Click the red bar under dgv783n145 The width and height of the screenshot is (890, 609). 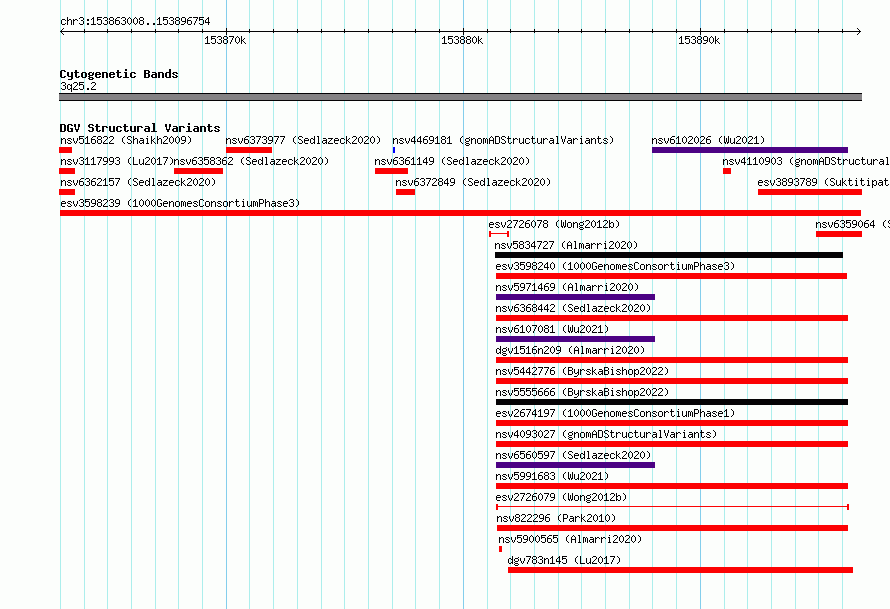pos(681,570)
